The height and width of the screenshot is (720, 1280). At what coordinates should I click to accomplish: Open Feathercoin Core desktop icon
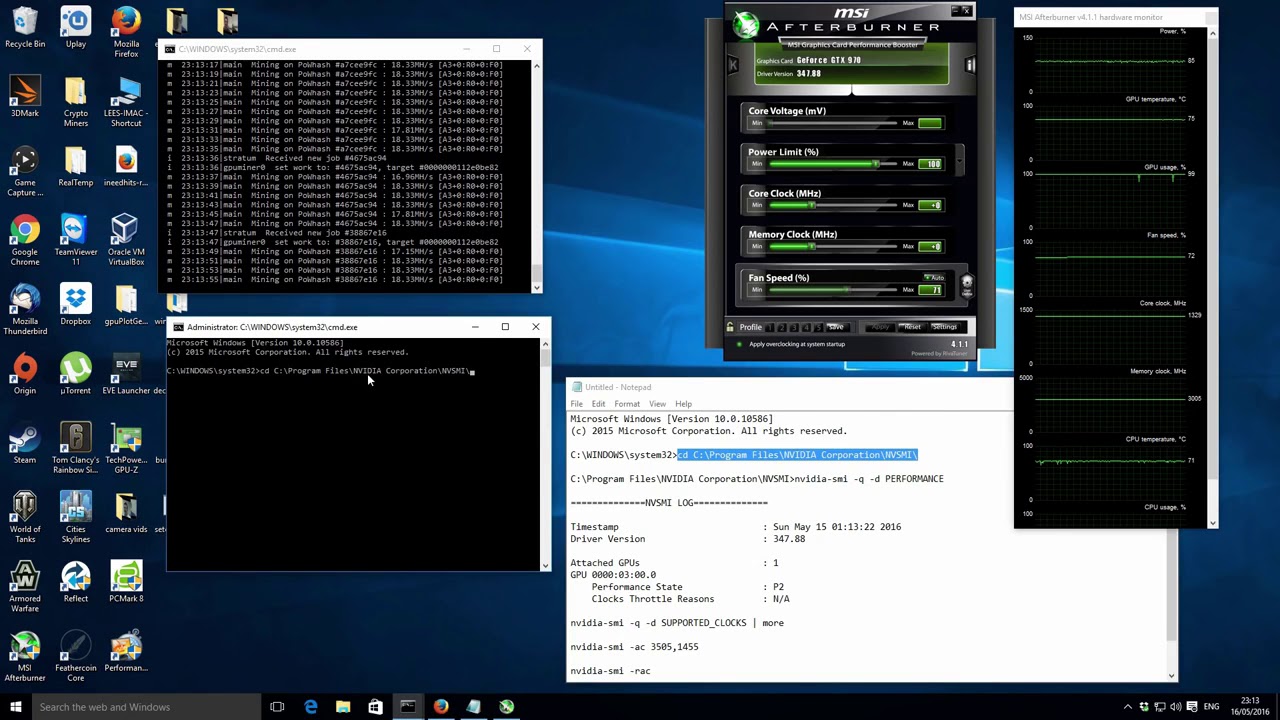75,656
